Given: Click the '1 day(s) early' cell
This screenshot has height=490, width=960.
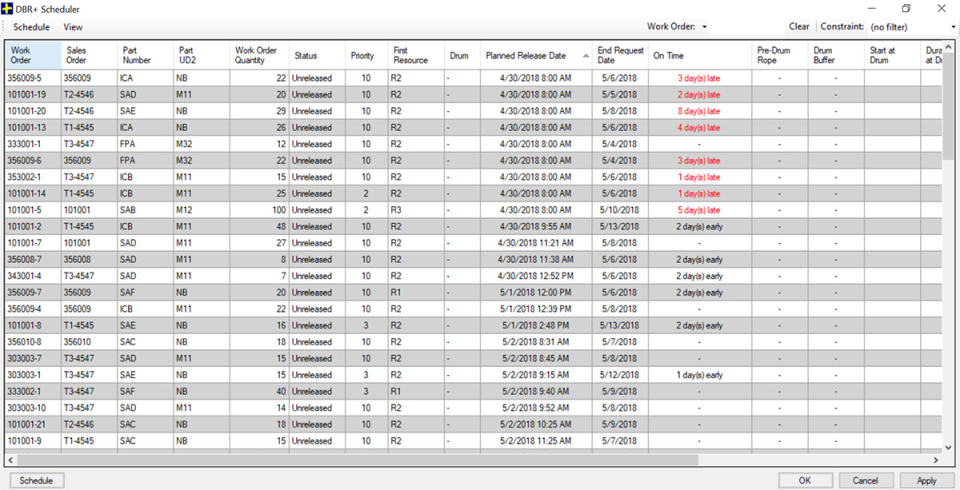Looking at the screenshot, I should (x=699, y=375).
